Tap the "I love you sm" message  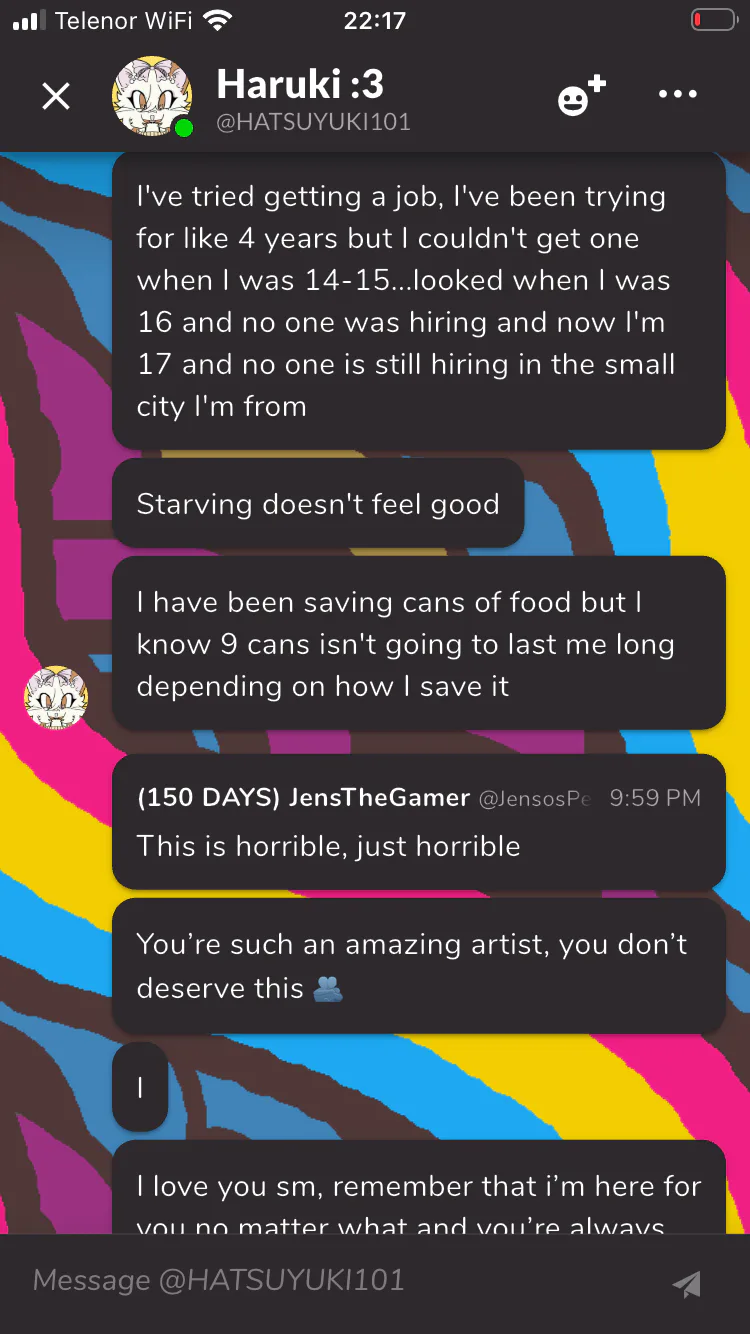(418, 1188)
